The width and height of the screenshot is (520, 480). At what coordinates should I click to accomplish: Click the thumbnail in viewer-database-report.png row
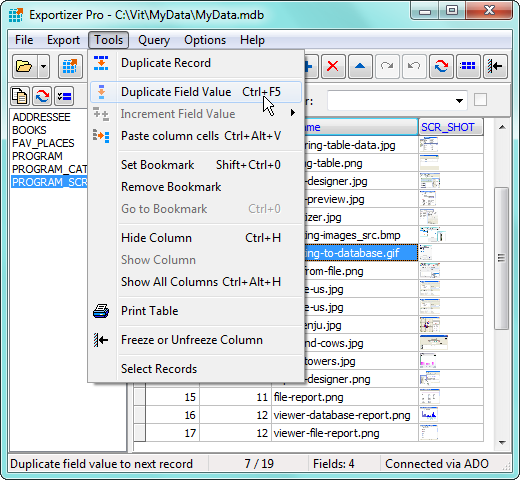(429, 415)
